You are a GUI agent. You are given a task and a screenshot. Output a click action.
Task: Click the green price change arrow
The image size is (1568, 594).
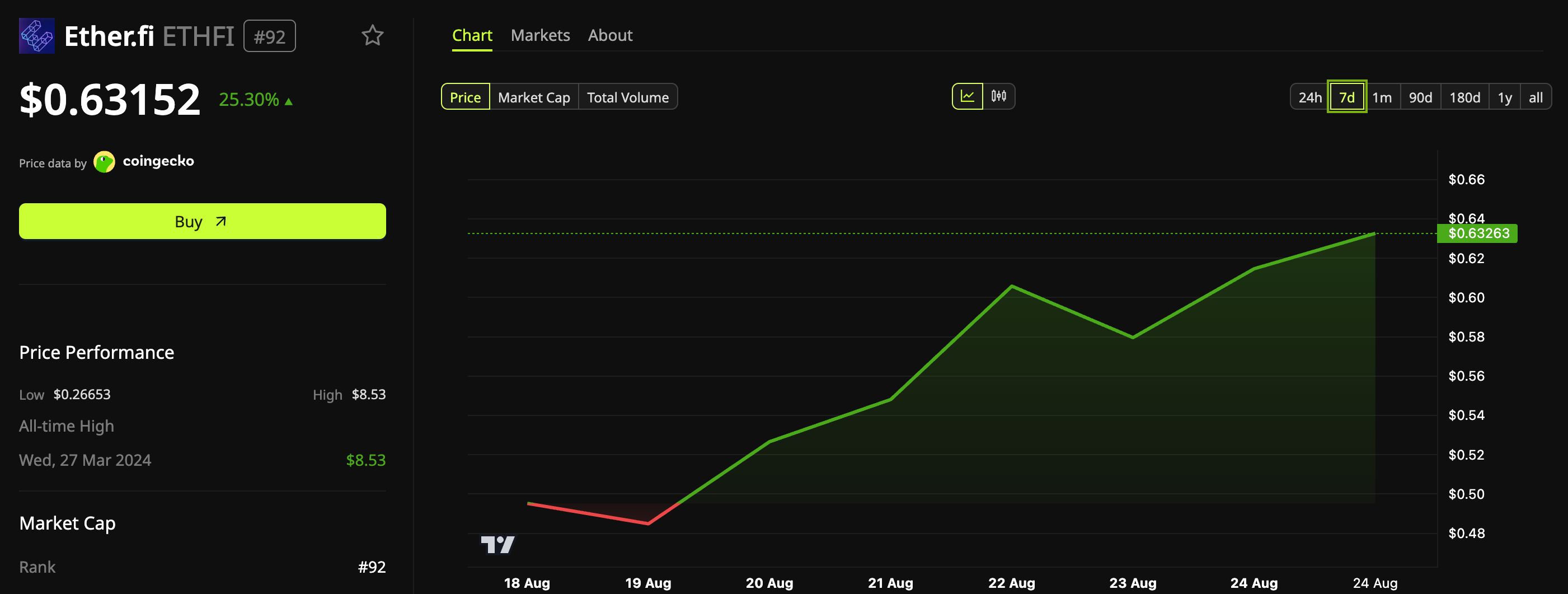click(x=289, y=101)
